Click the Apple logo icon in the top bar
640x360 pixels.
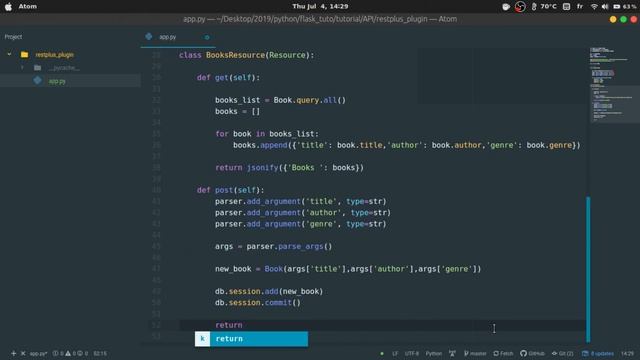tap(8, 7)
